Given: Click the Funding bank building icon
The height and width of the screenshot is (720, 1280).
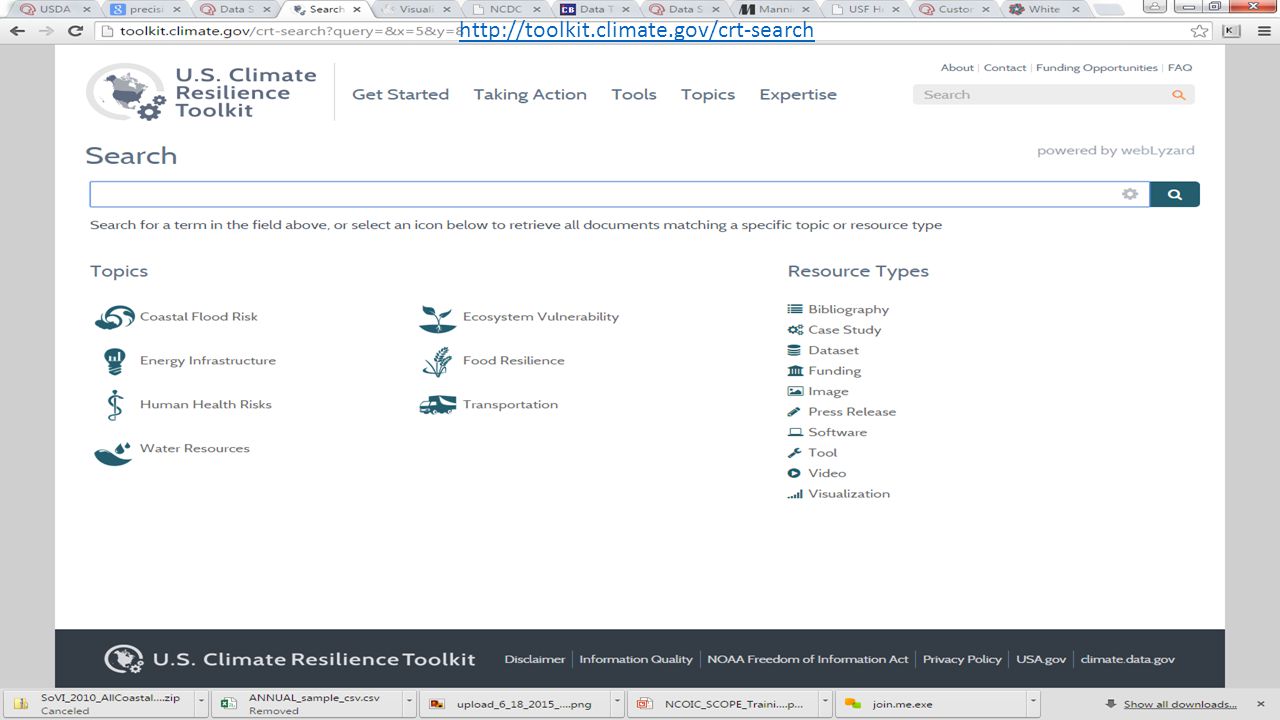Looking at the screenshot, I should 795,371.
